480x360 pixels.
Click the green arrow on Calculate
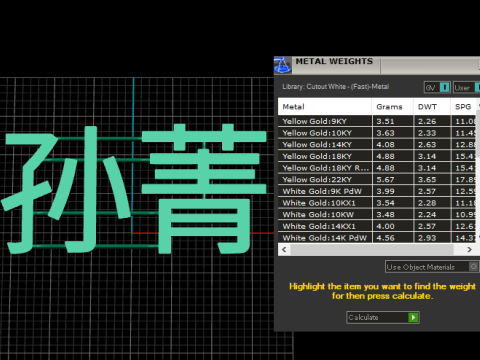tap(413, 317)
